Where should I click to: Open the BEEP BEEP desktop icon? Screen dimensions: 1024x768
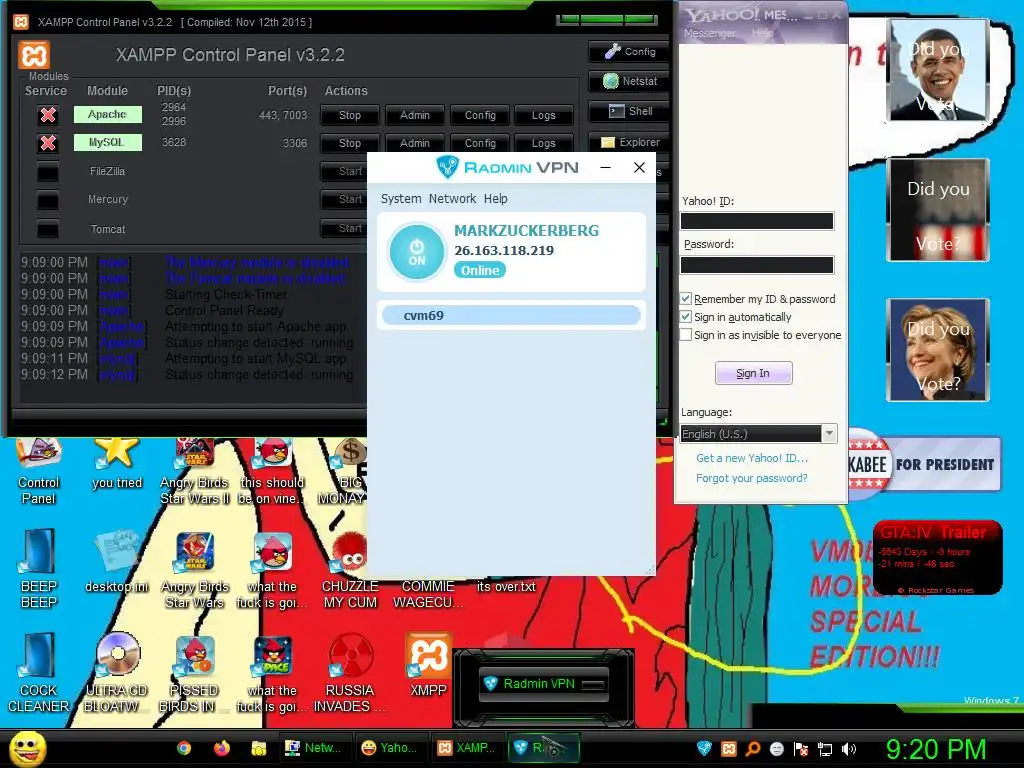point(39,568)
